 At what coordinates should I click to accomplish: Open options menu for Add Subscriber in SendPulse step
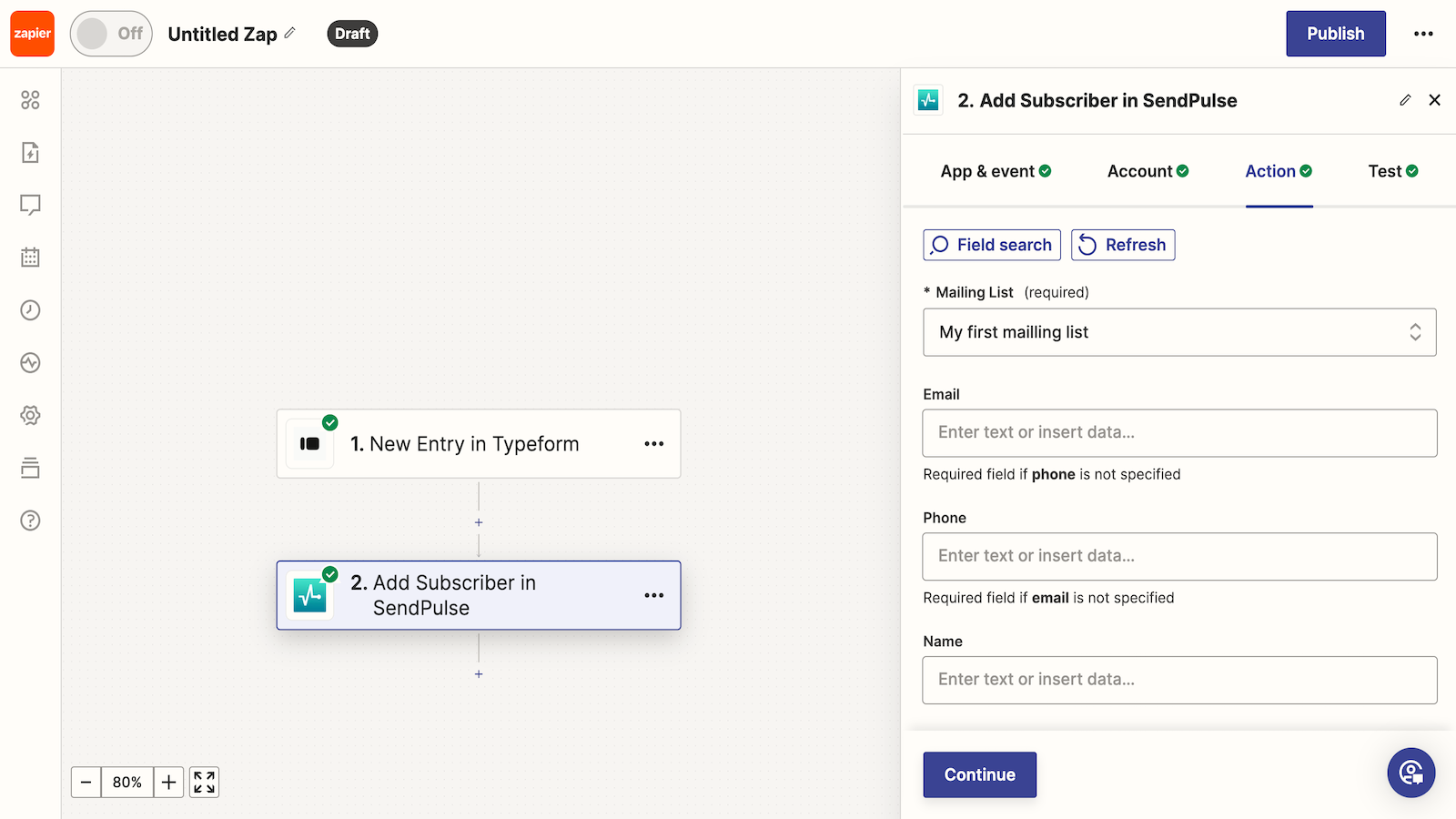[x=653, y=595]
